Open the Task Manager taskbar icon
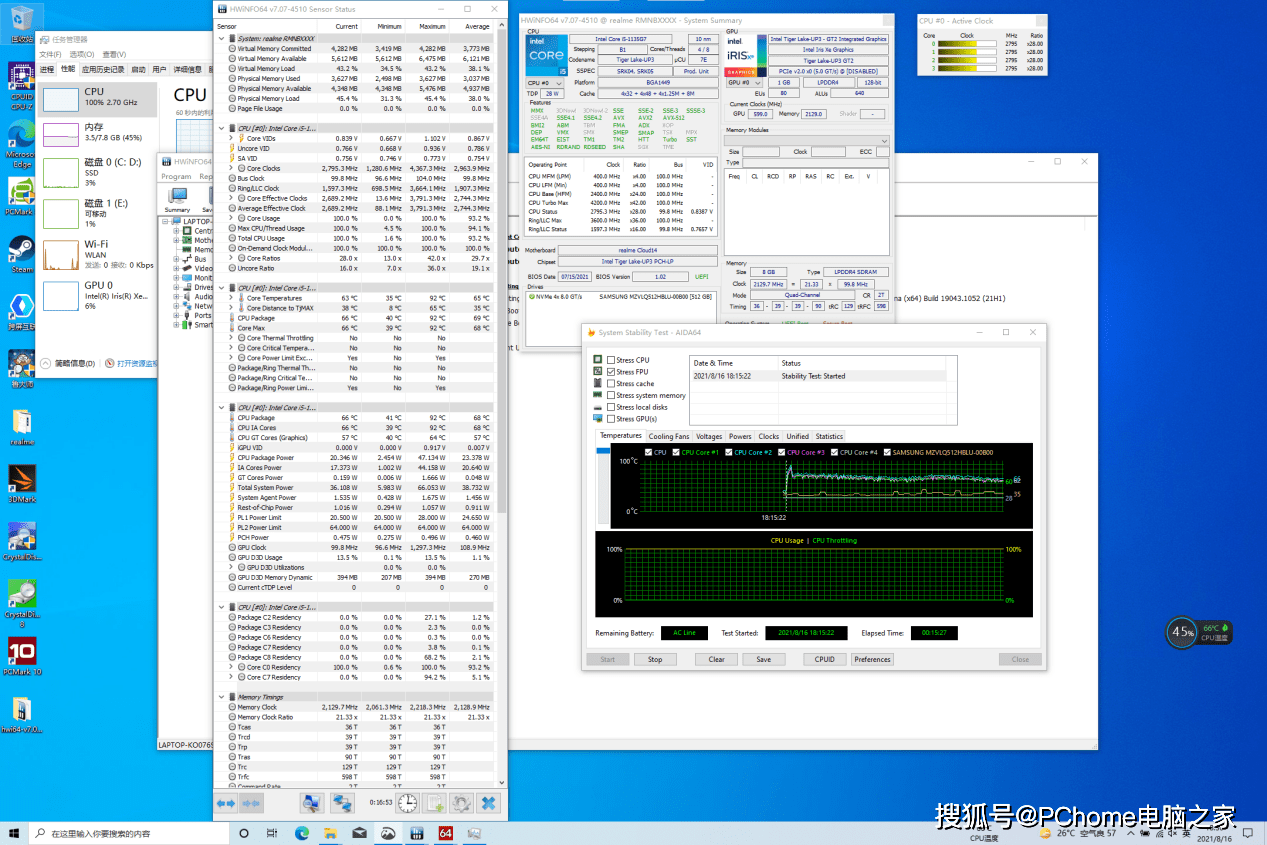 pyautogui.click(x=474, y=833)
